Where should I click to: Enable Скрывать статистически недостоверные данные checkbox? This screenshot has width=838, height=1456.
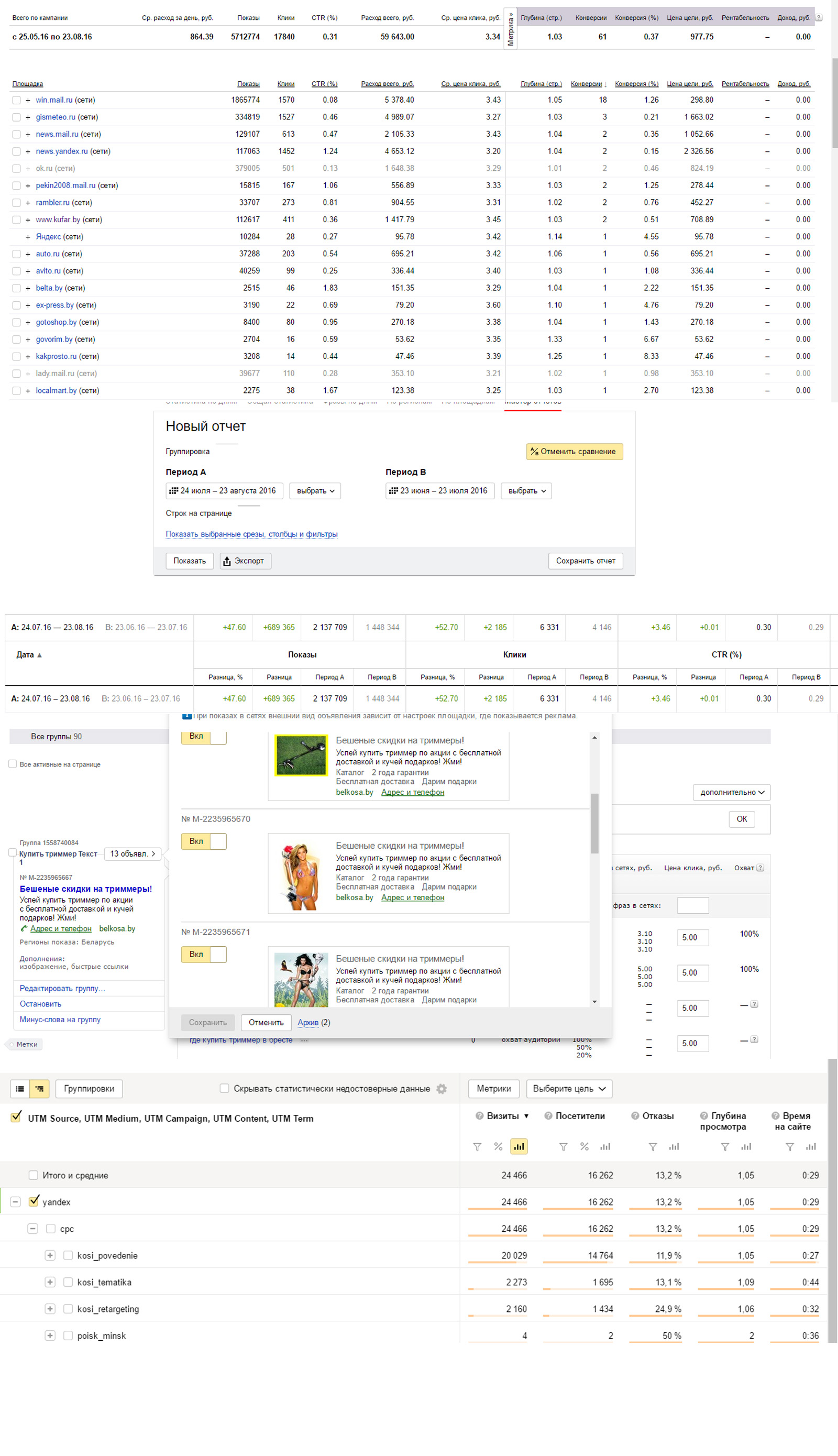click(x=225, y=1088)
